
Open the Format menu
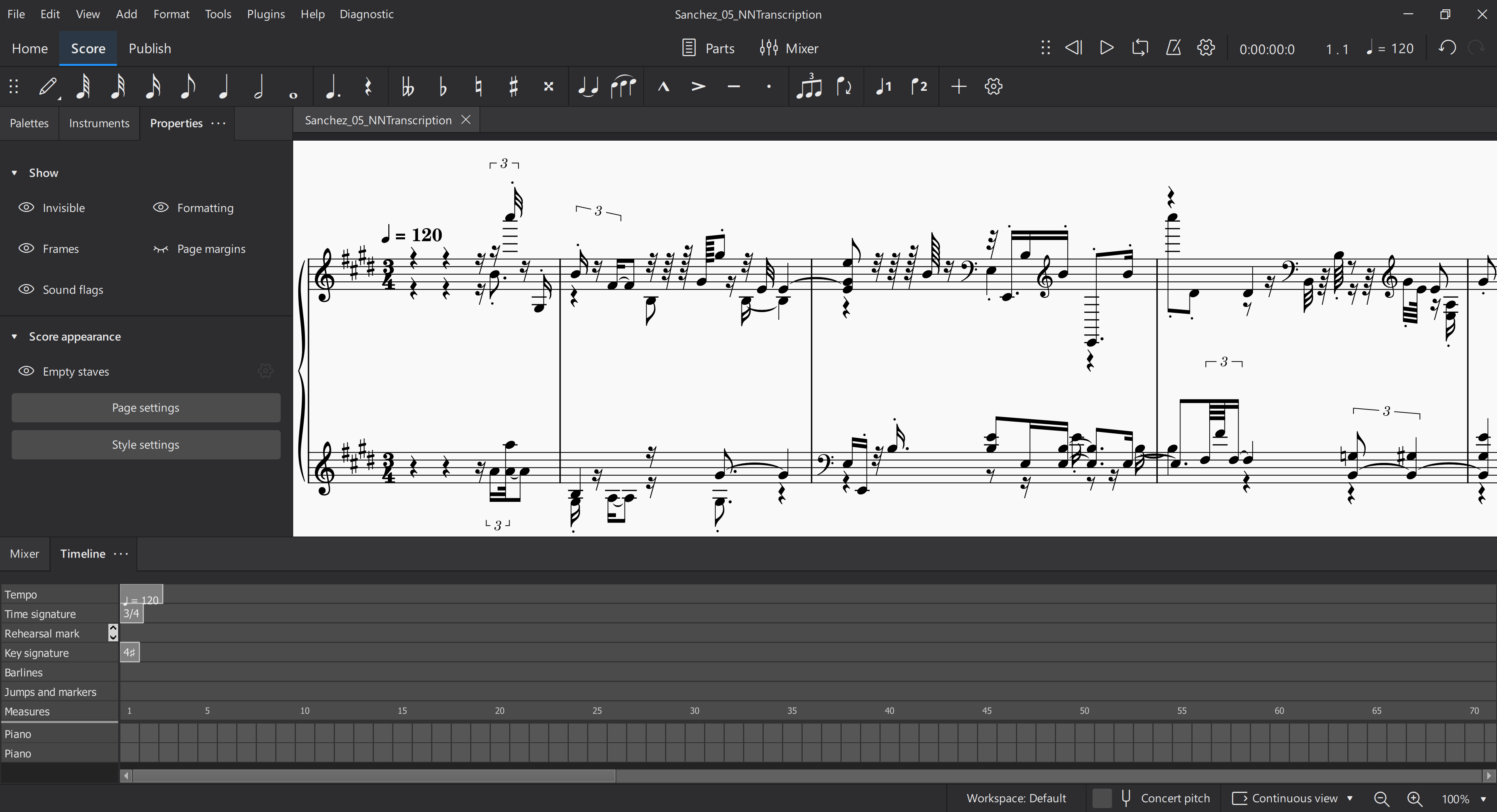click(171, 14)
